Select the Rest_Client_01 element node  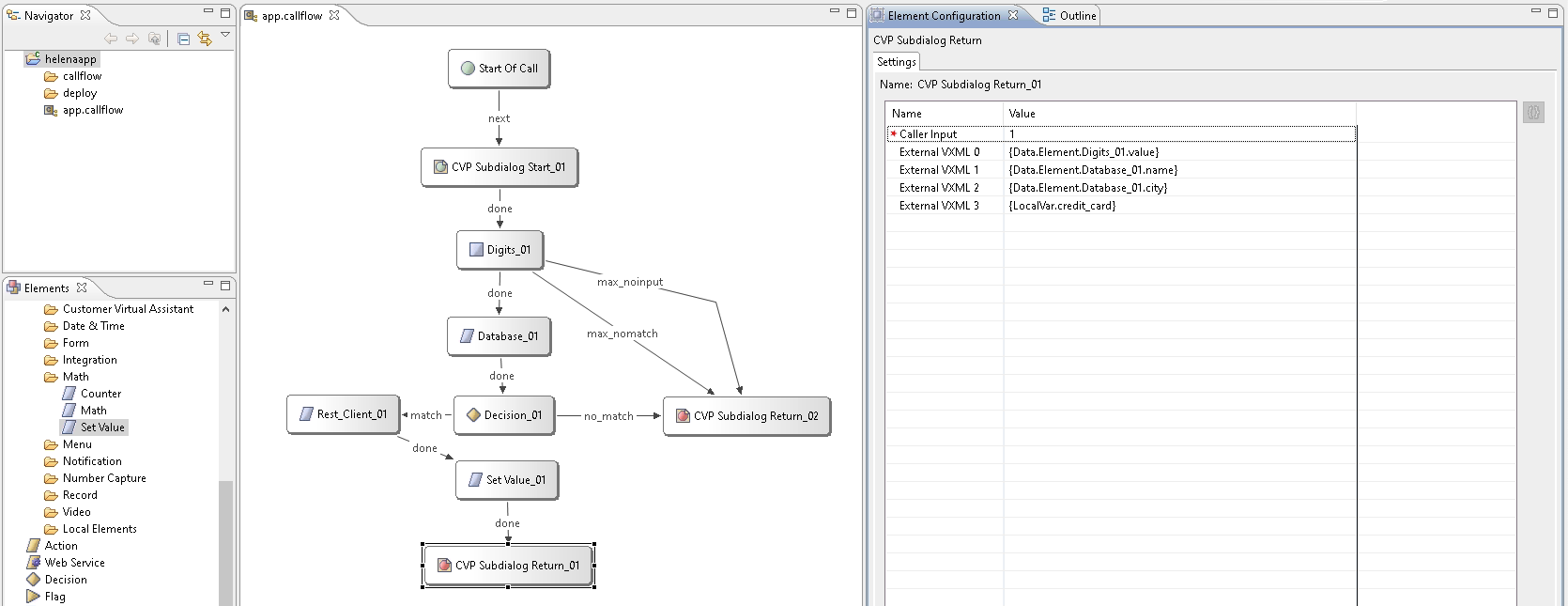click(343, 414)
